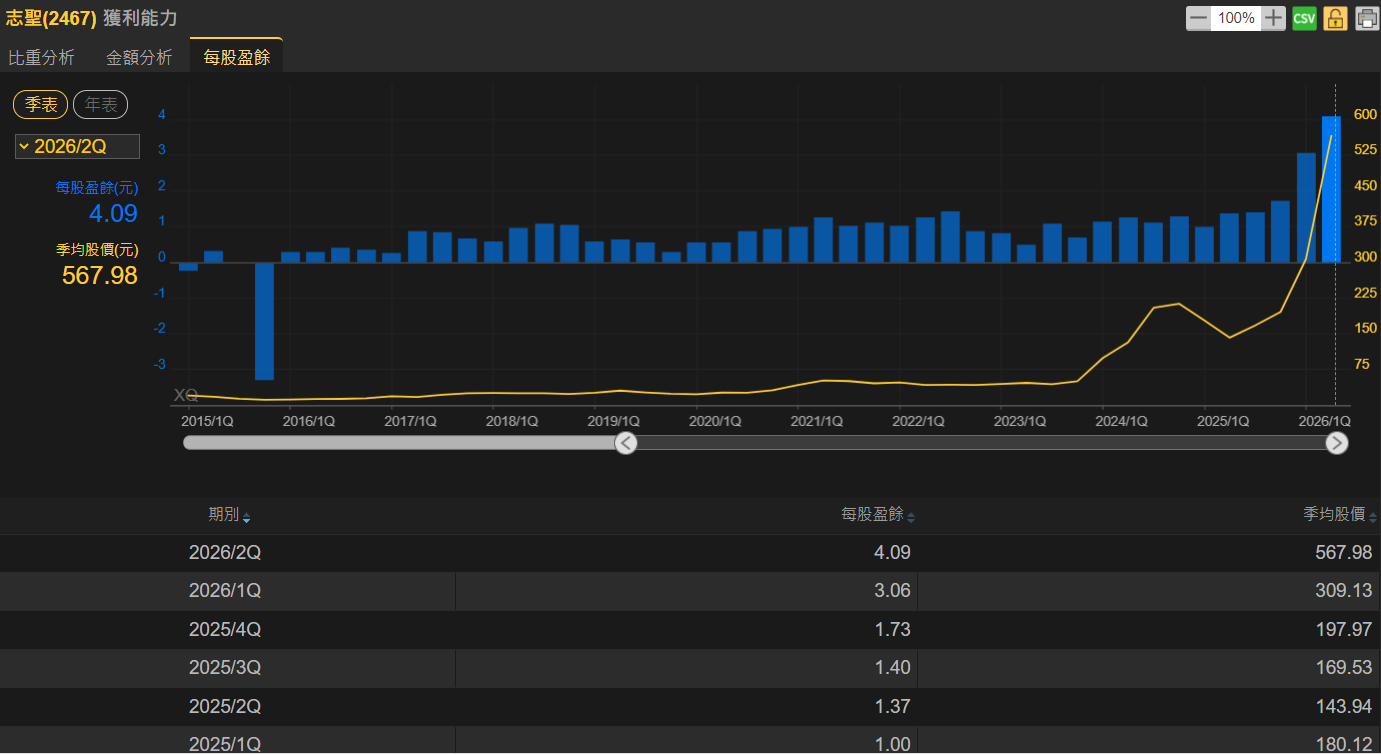The width and height of the screenshot is (1381, 755).
Task: Switch to the 金額分析 tab
Action: (139, 57)
